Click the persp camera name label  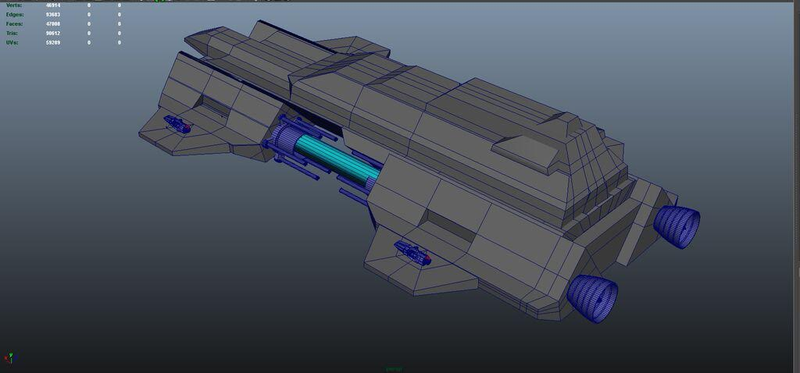point(393,368)
